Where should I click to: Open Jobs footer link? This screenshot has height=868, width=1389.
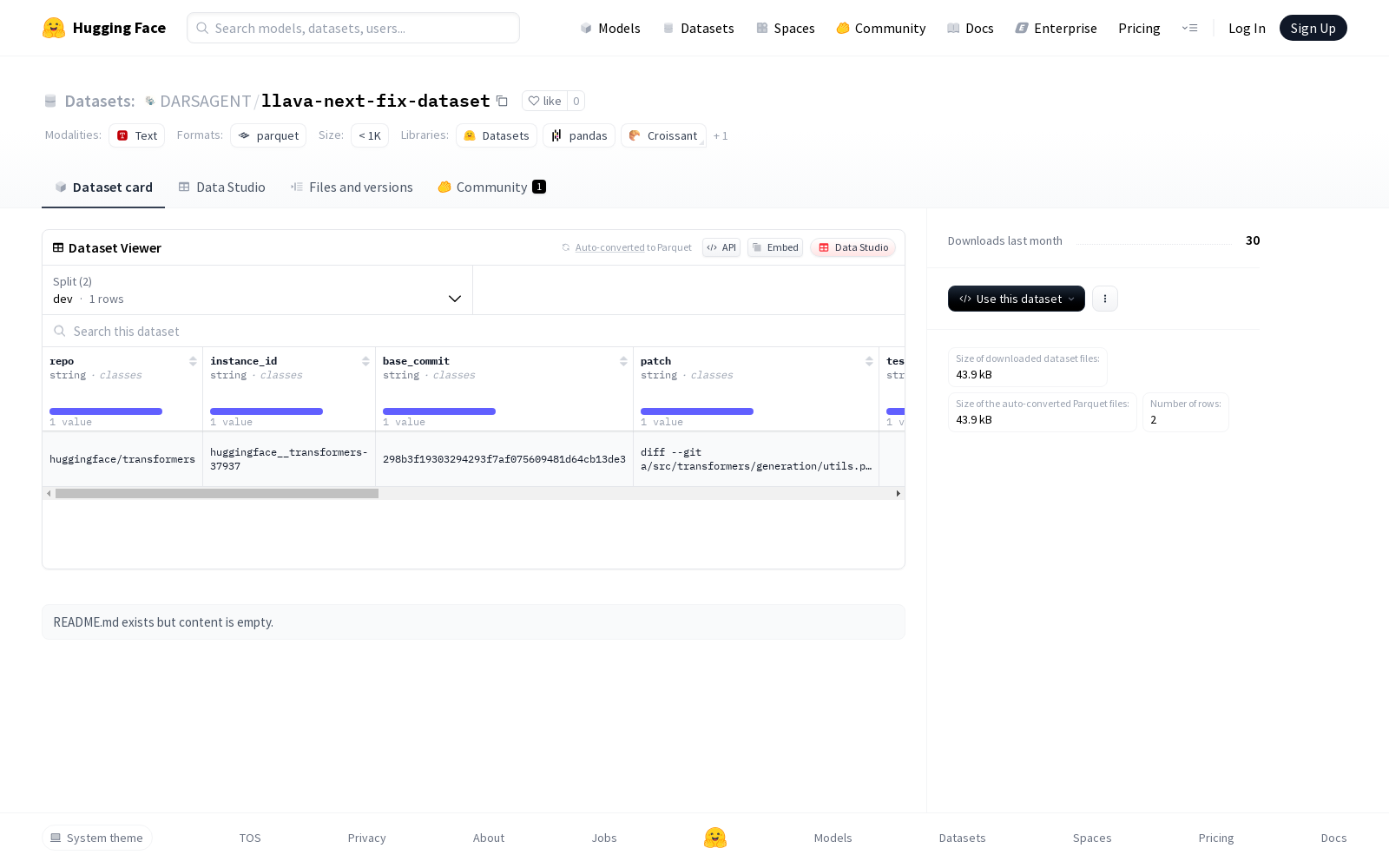point(604,838)
